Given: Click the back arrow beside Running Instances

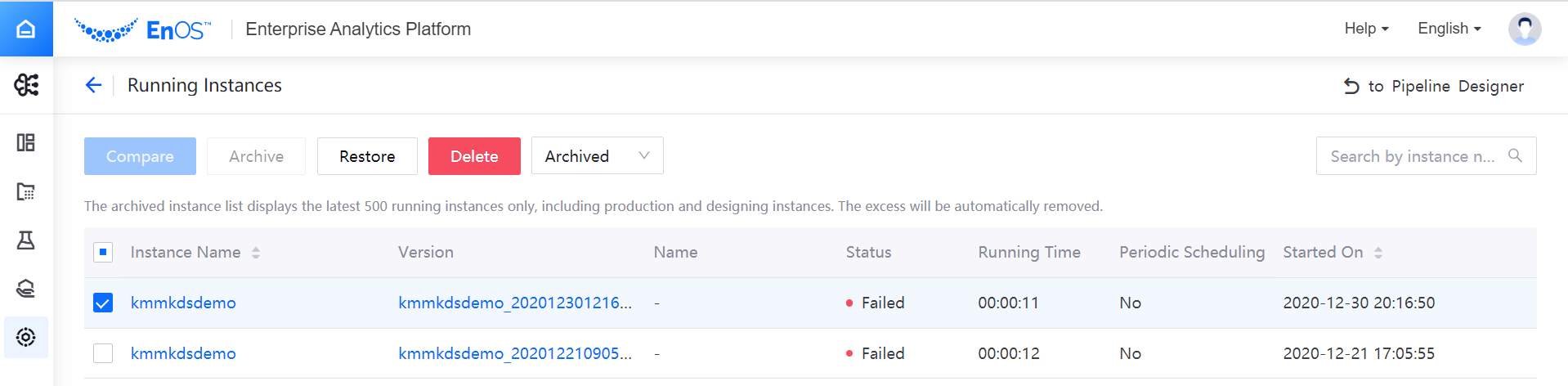Looking at the screenshot, I should tap(94, 85).
